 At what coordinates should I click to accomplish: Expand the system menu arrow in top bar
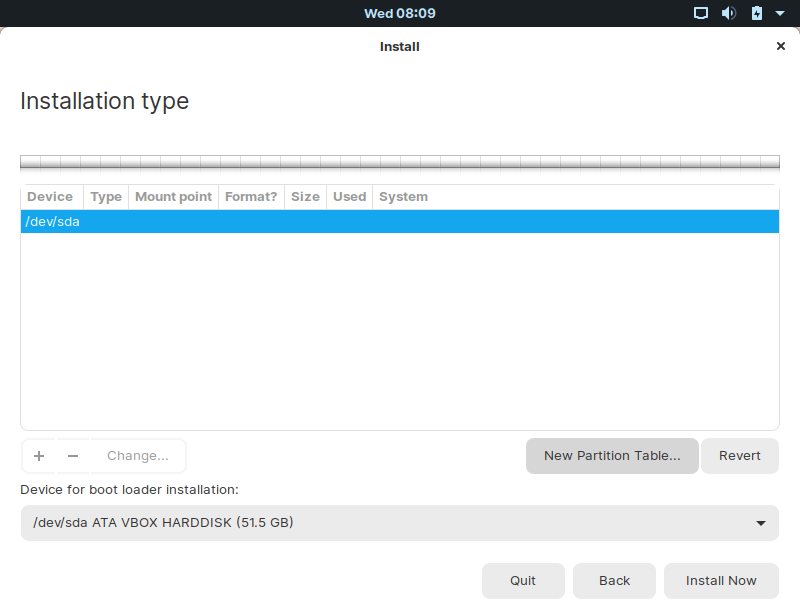coord(781,14)
